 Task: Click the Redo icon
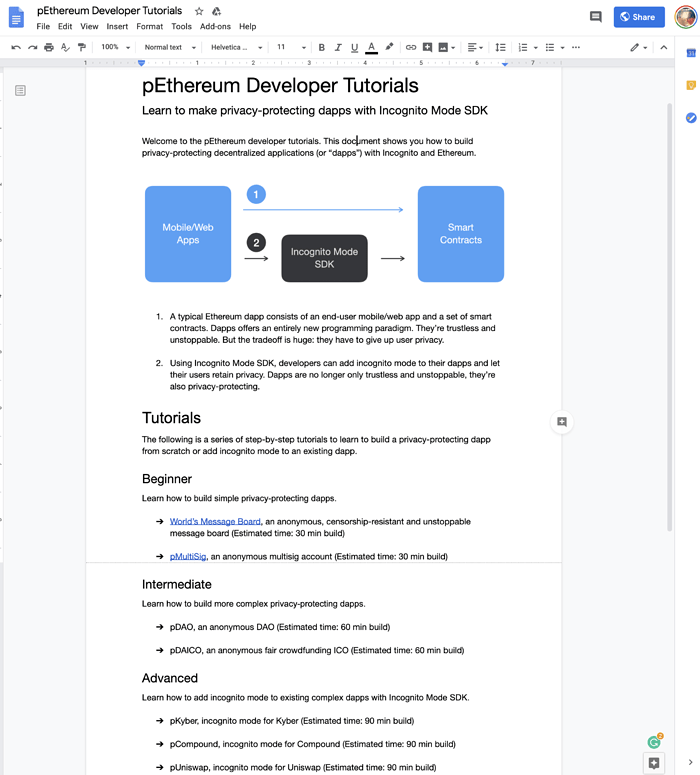[33, 47]
